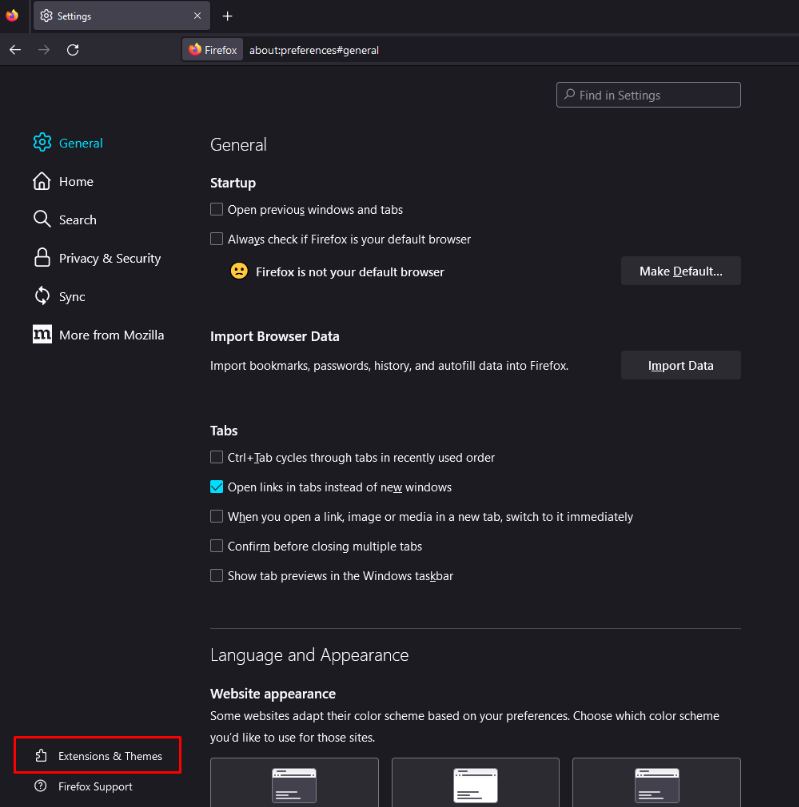Click the about:preferences#general URL field
The width and height of the screenshot is (799, 807).
(x=314, y=50)
